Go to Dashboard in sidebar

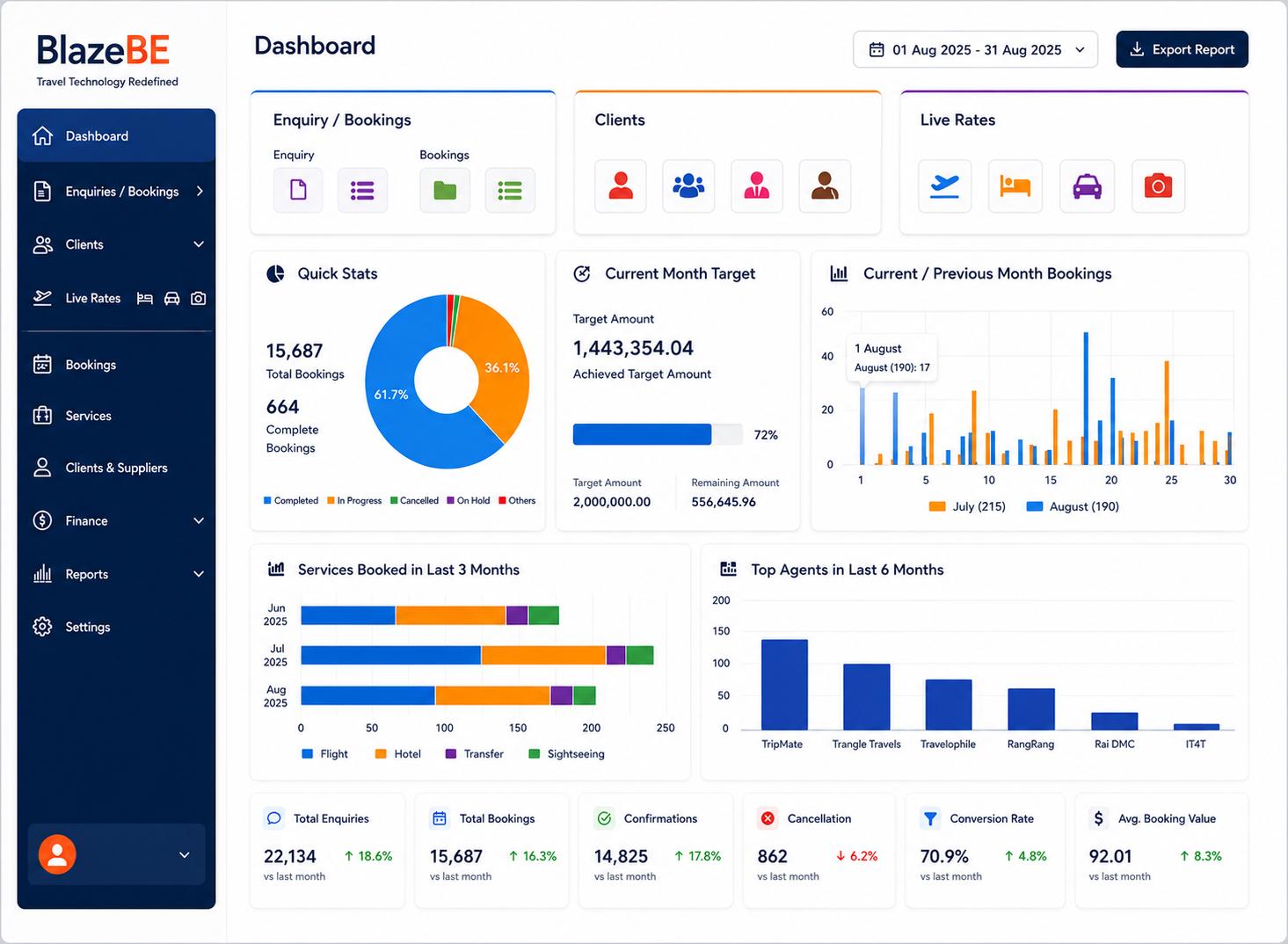tap(116, 135)
